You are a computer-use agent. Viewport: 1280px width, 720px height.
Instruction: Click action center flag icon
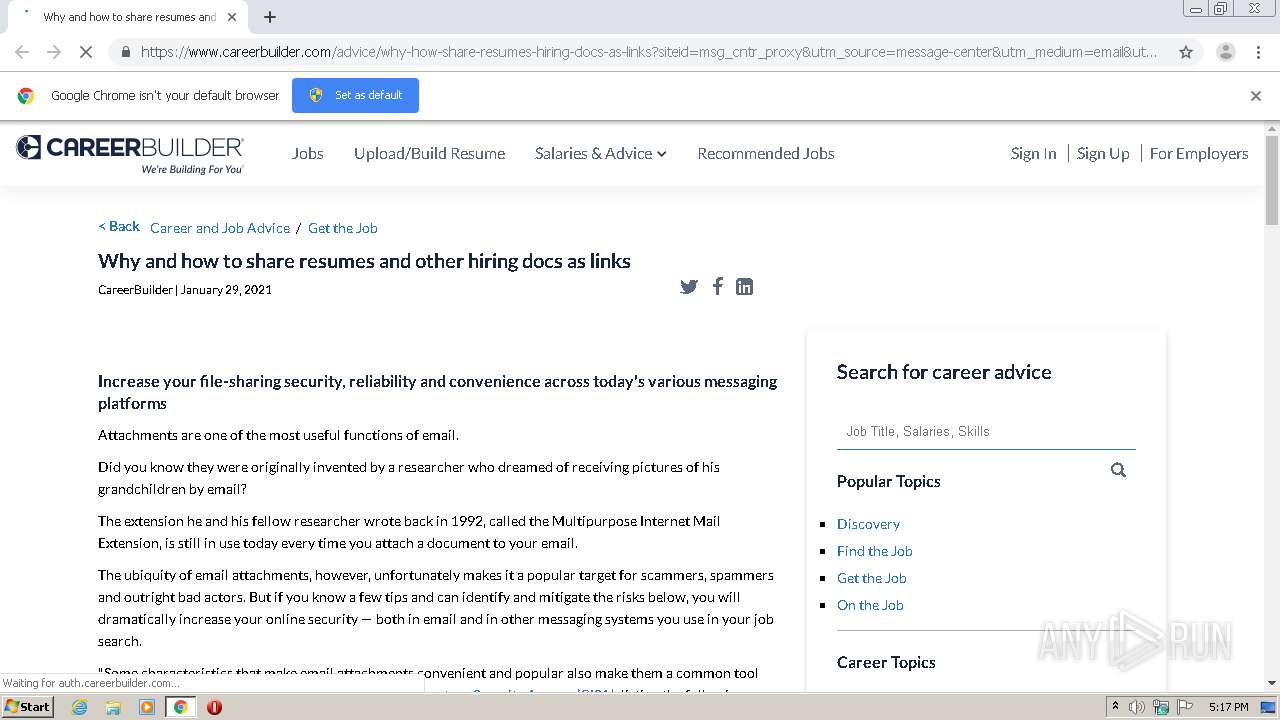[x=1184, y=707]
